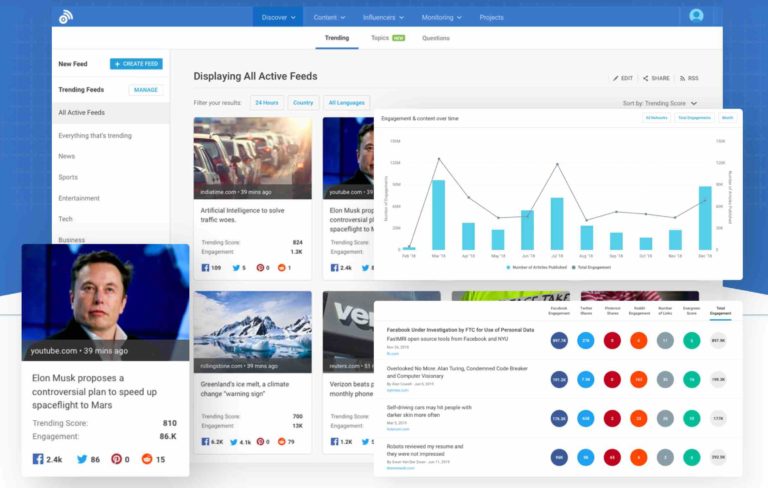768x488 pixels.
Task: Click Pinterest icon on the large Elon Musk card
Action: [116, 459]
